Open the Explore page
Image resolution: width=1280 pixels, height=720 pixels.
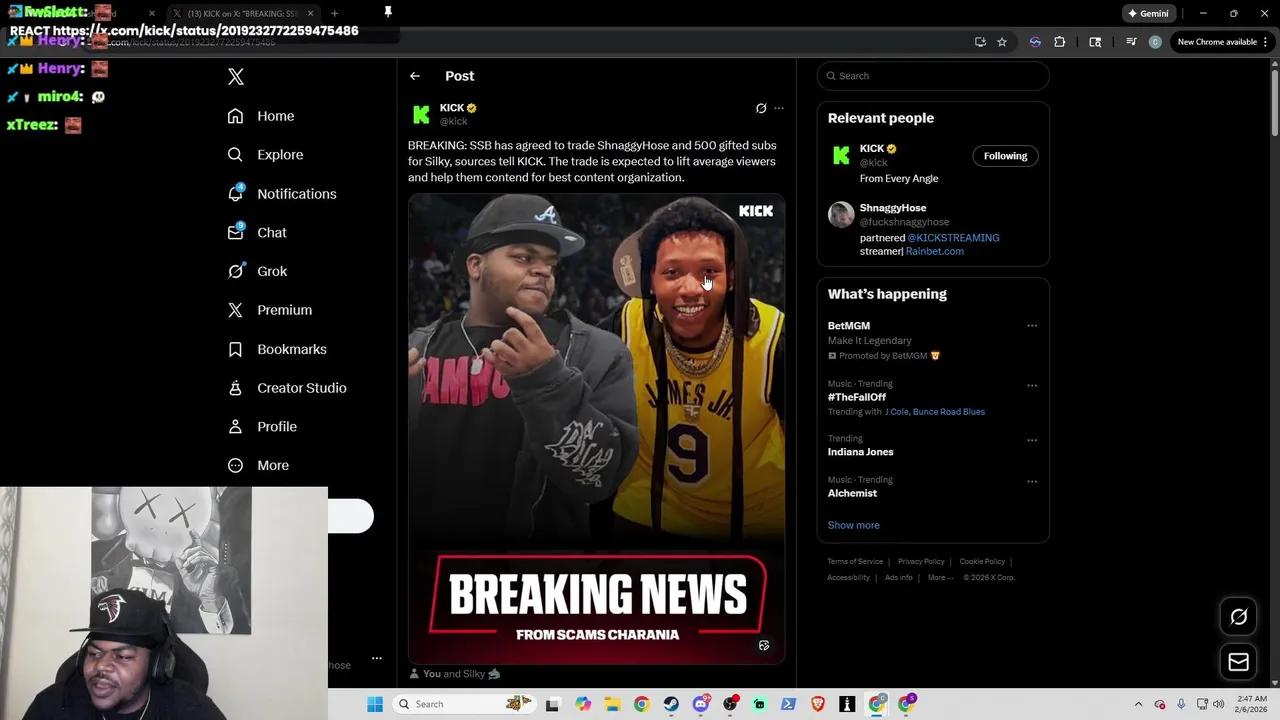coord(265,155)
